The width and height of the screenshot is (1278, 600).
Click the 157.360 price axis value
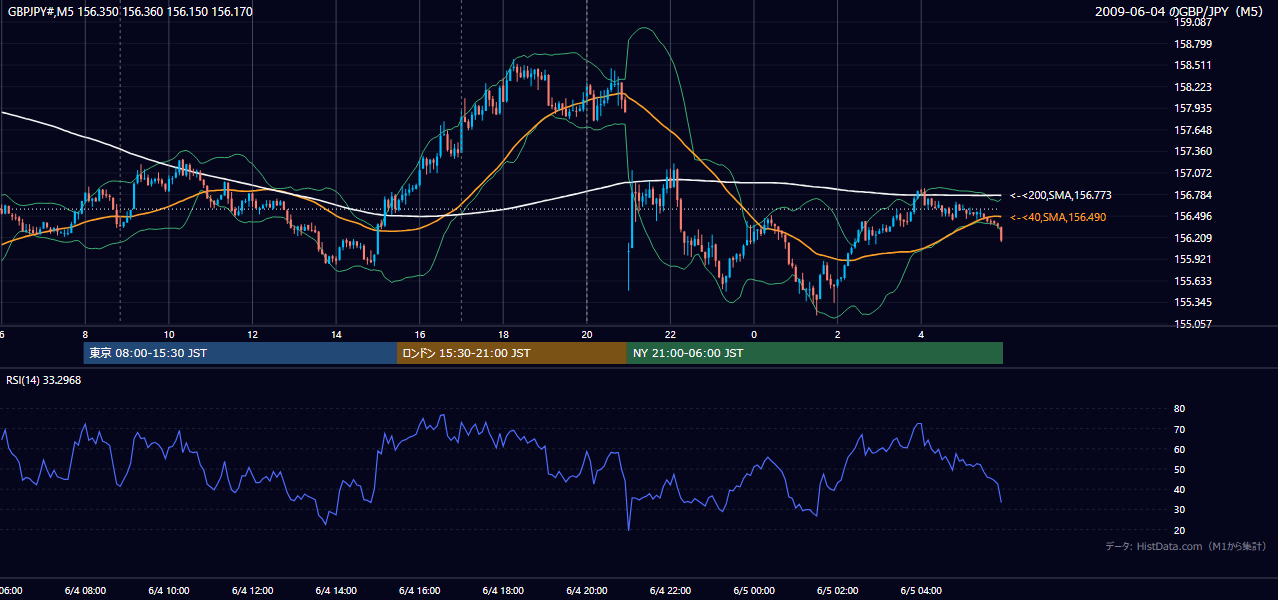point(1193,151)
